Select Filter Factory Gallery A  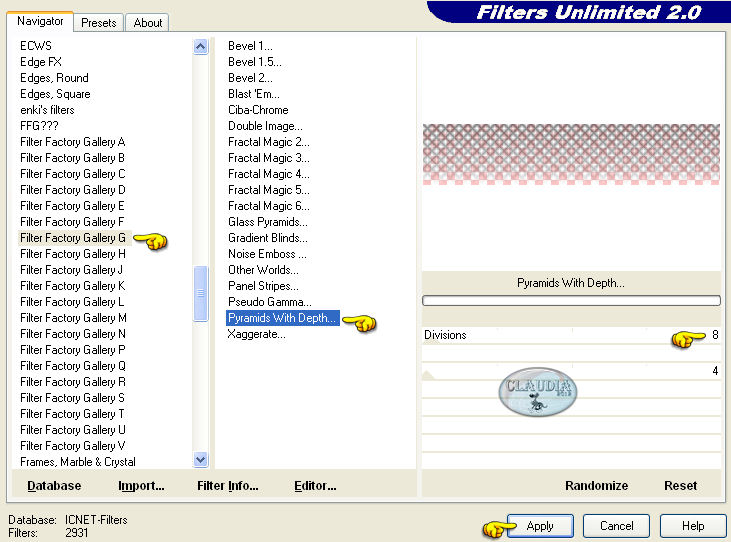pos(72,142)
